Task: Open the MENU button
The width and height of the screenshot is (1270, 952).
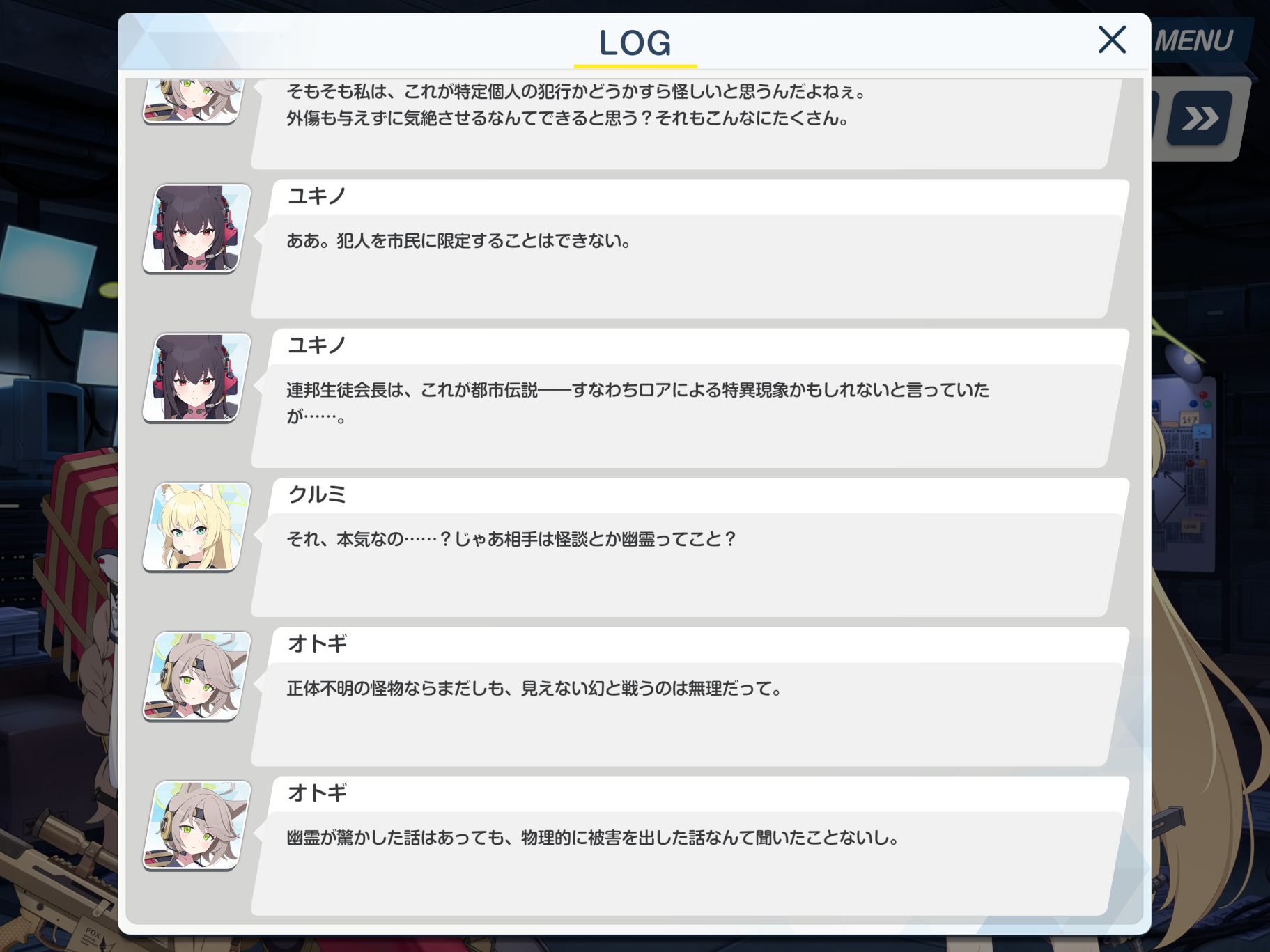Action: [x=1193, y=40]
